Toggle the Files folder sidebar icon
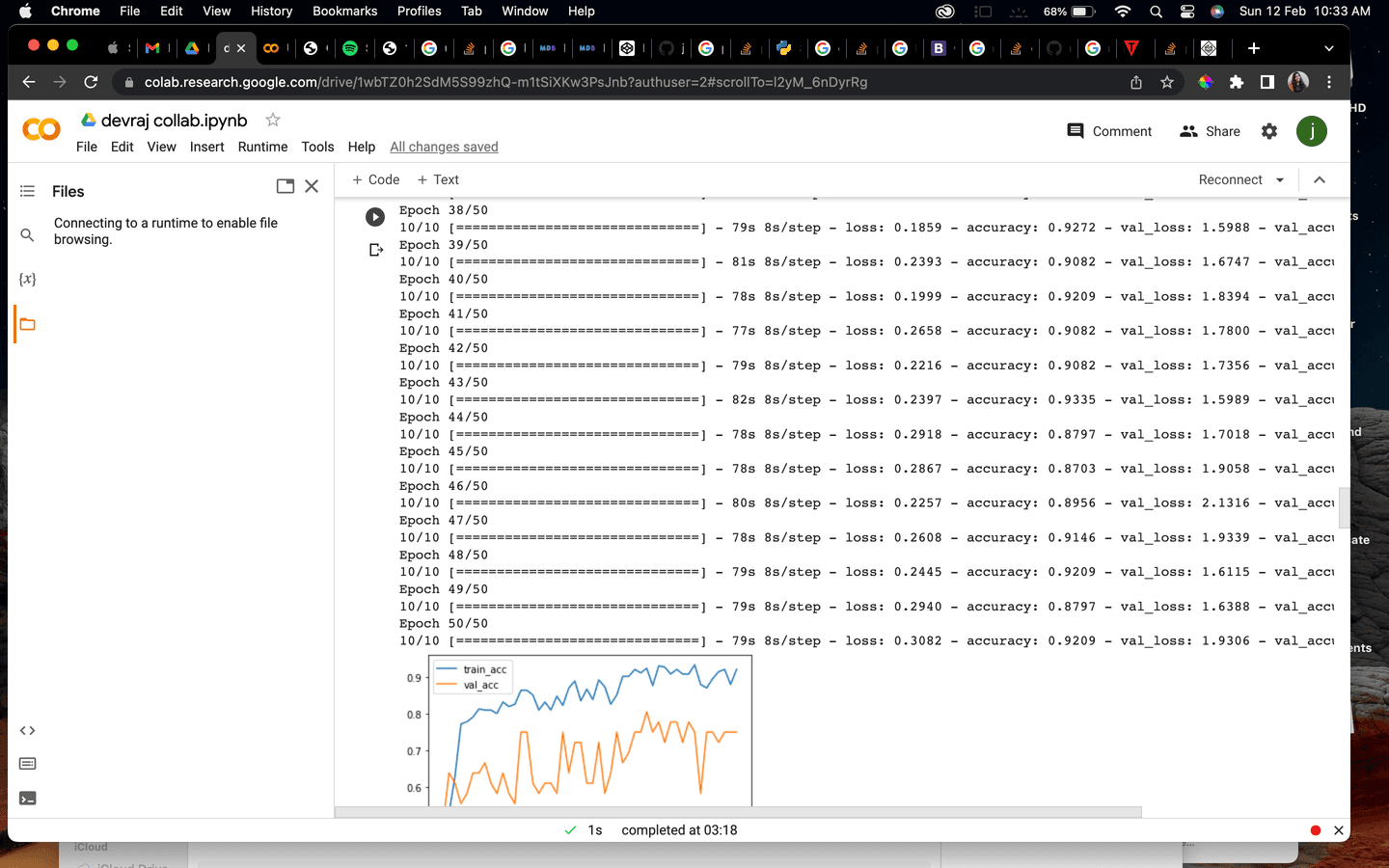Viewport: 1389px width, 868px height. click(x=27, y=324)
